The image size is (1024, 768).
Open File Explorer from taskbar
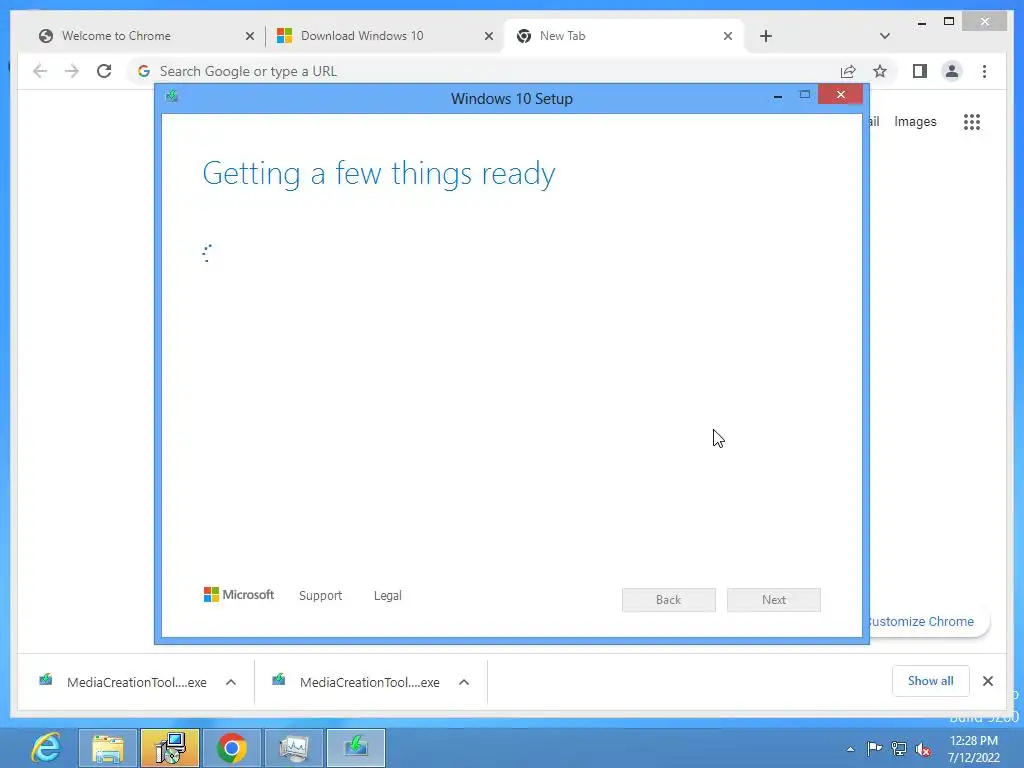pyautogui.click(x=108, y=748)
